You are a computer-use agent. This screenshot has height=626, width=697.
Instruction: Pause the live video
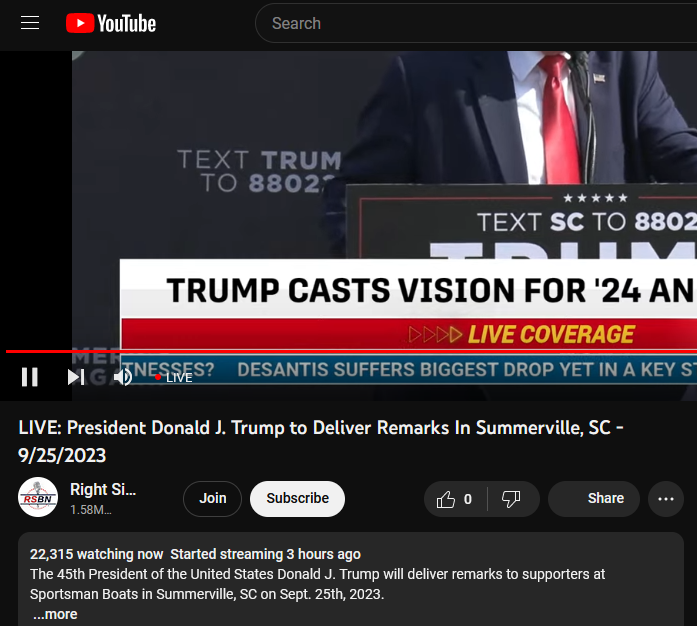[30, 377]
